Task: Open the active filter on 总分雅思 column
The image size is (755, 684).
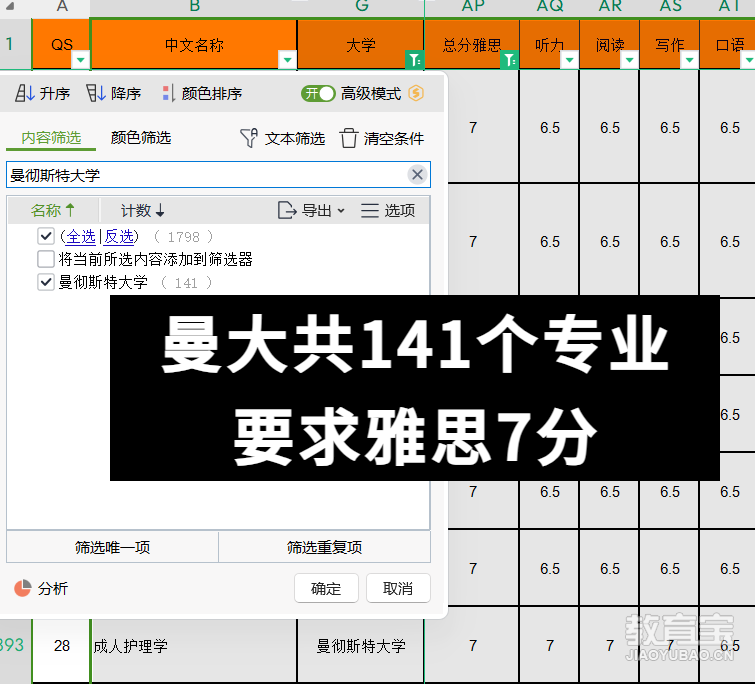Action: (x=509, y=60)
